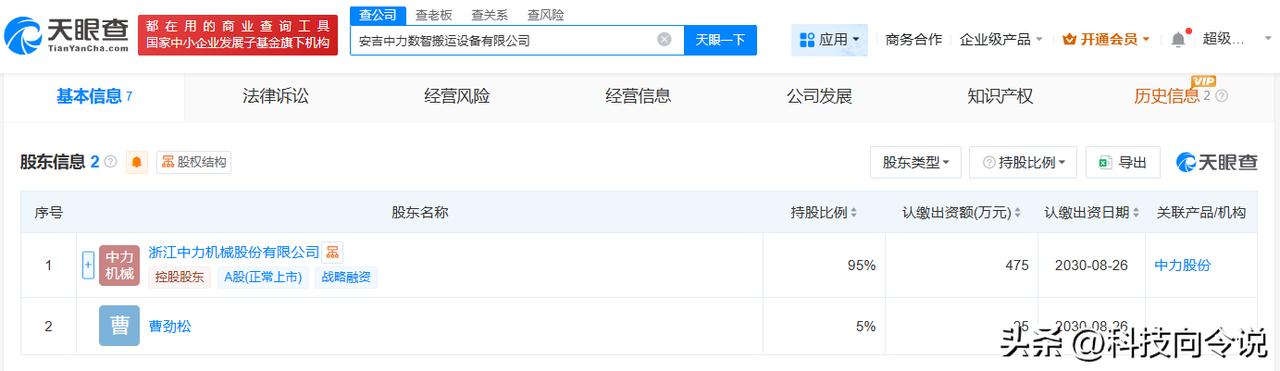Click the help icon next to 股东信息 2

111,162
